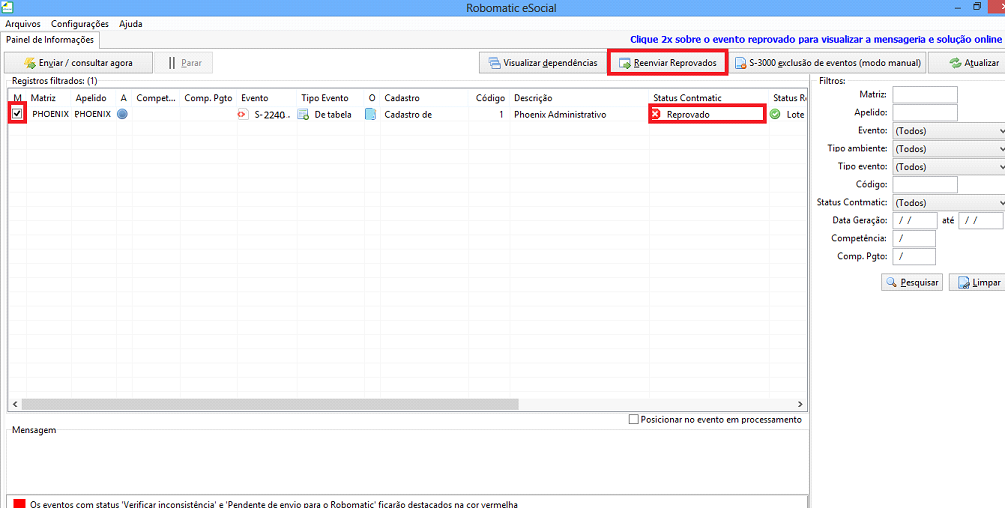Click the right arrow of the grid scrollbar

(800, 404)
